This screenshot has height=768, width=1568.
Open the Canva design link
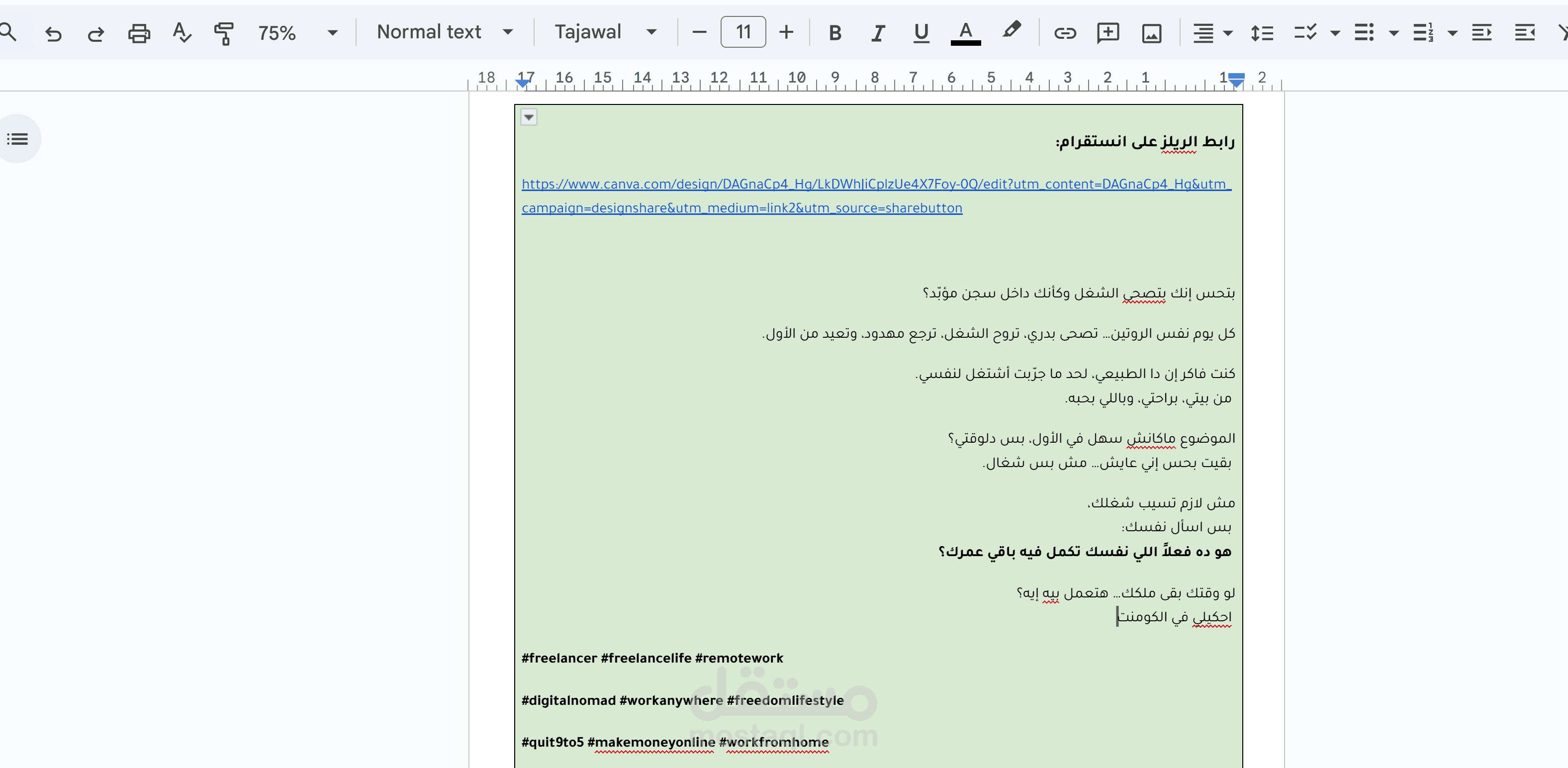point(876,195)
